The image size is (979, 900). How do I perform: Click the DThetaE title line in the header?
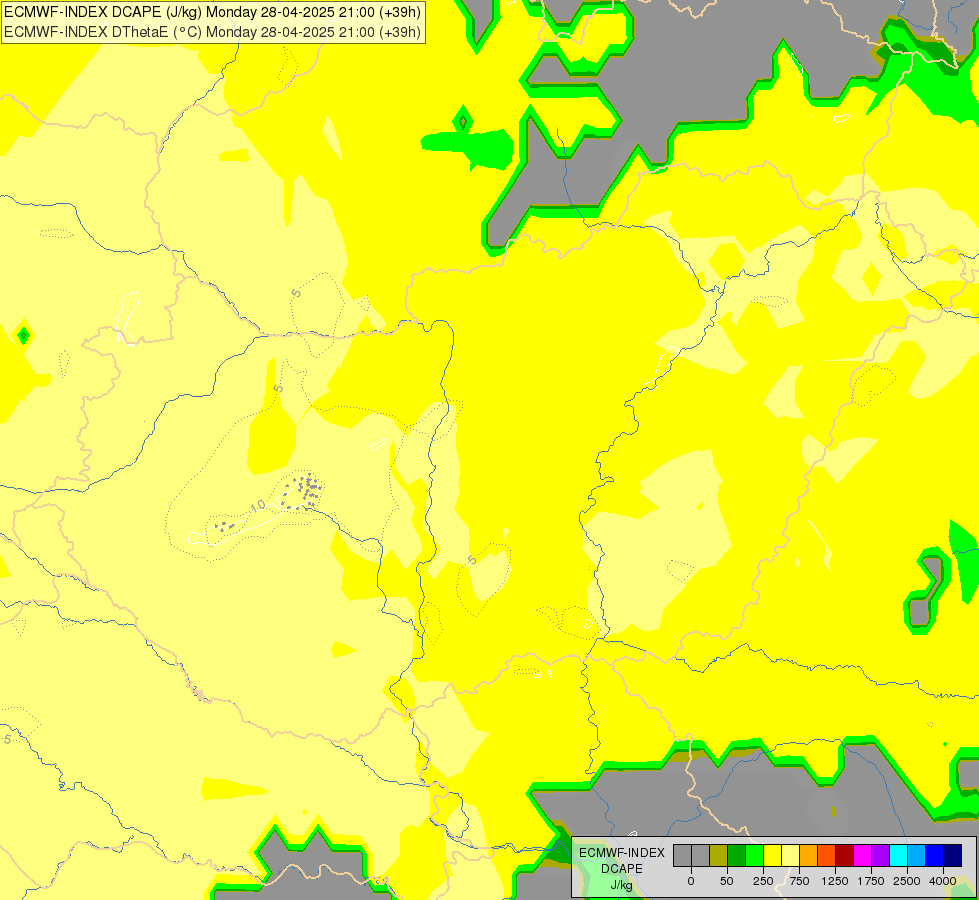click(212, 31)
